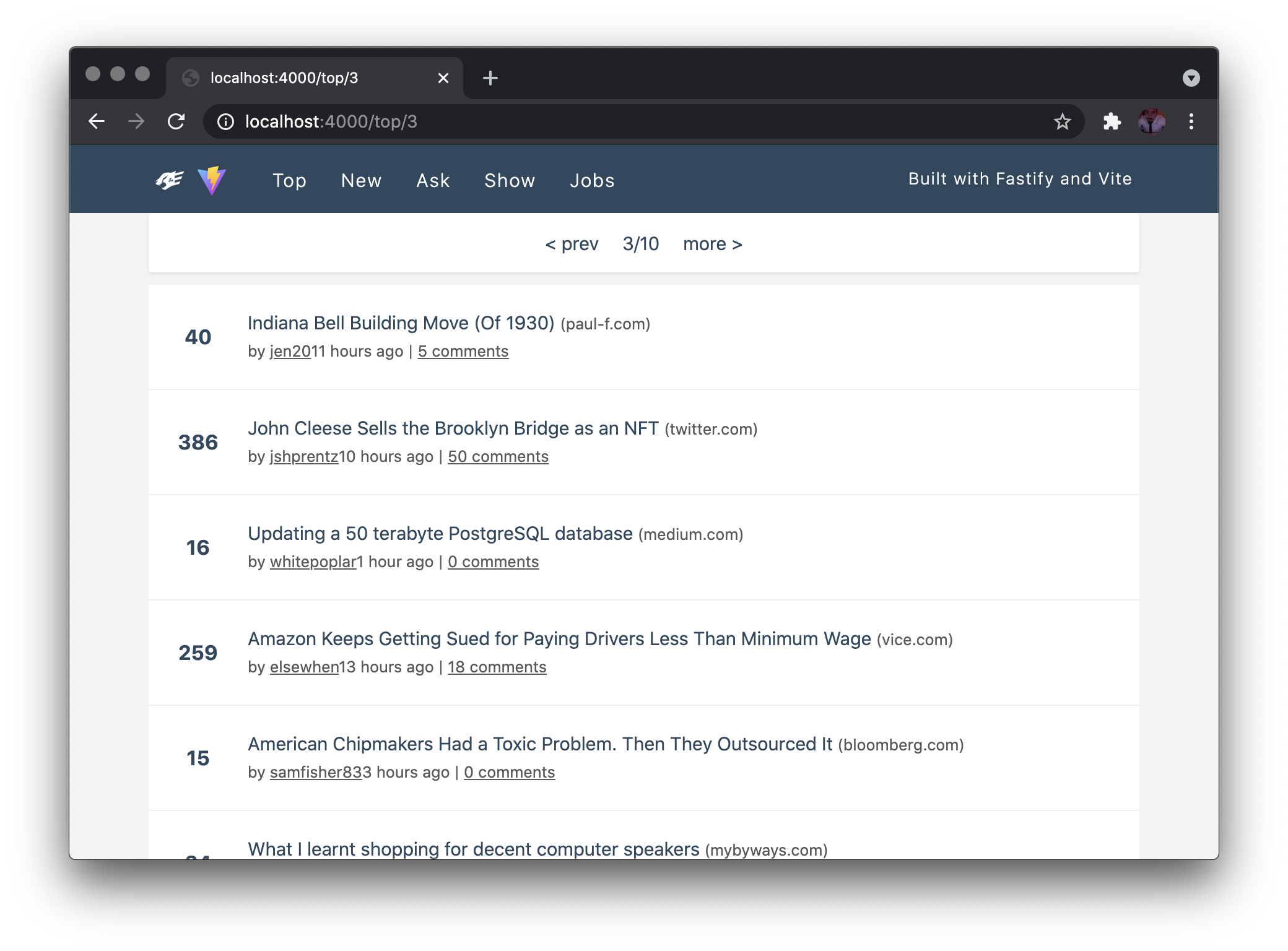The height and width of the screenshot is (951, 1288).
Task: Click the browser back arrow icon
Action: click(97, 122)
